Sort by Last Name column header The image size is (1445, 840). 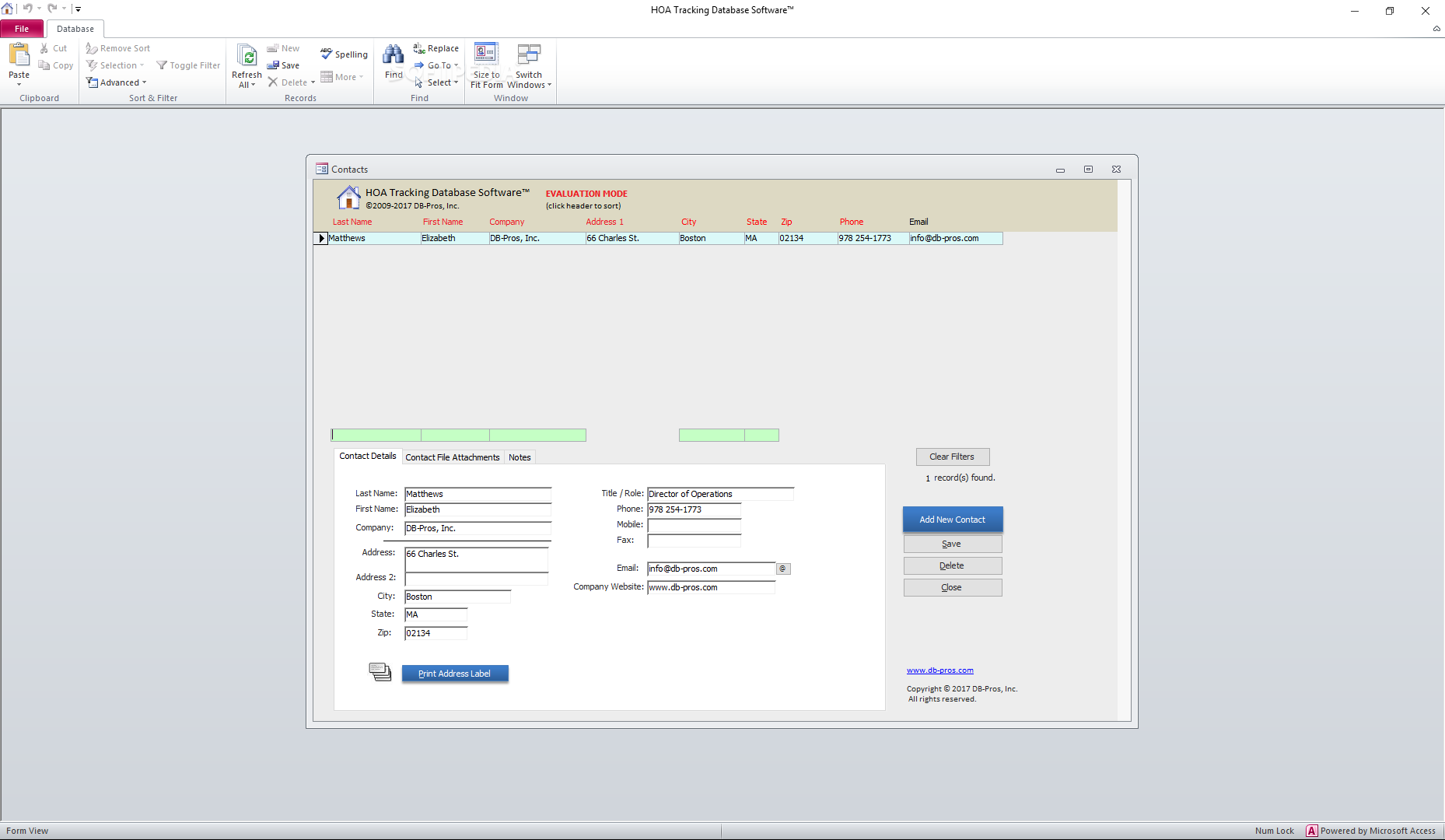pyautogui.click(x=352, y=222)
